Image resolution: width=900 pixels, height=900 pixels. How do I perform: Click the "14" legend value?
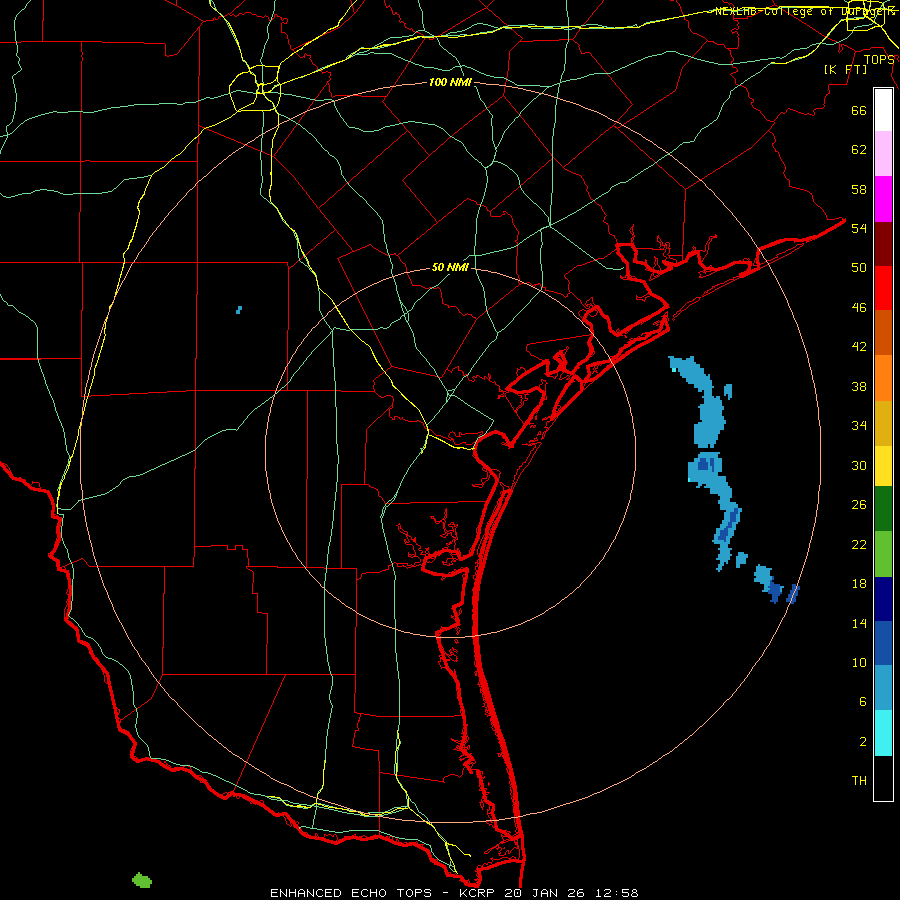(x=859, y=623)
